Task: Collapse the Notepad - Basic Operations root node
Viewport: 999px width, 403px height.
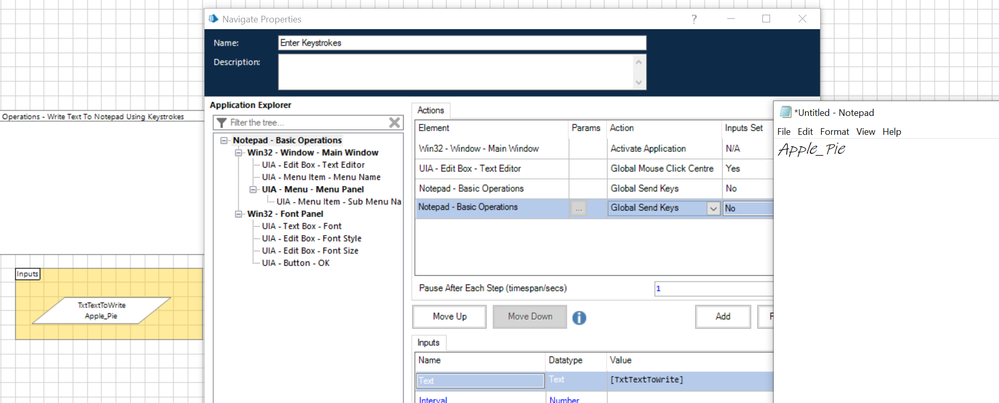Action: tap(225, 141)
